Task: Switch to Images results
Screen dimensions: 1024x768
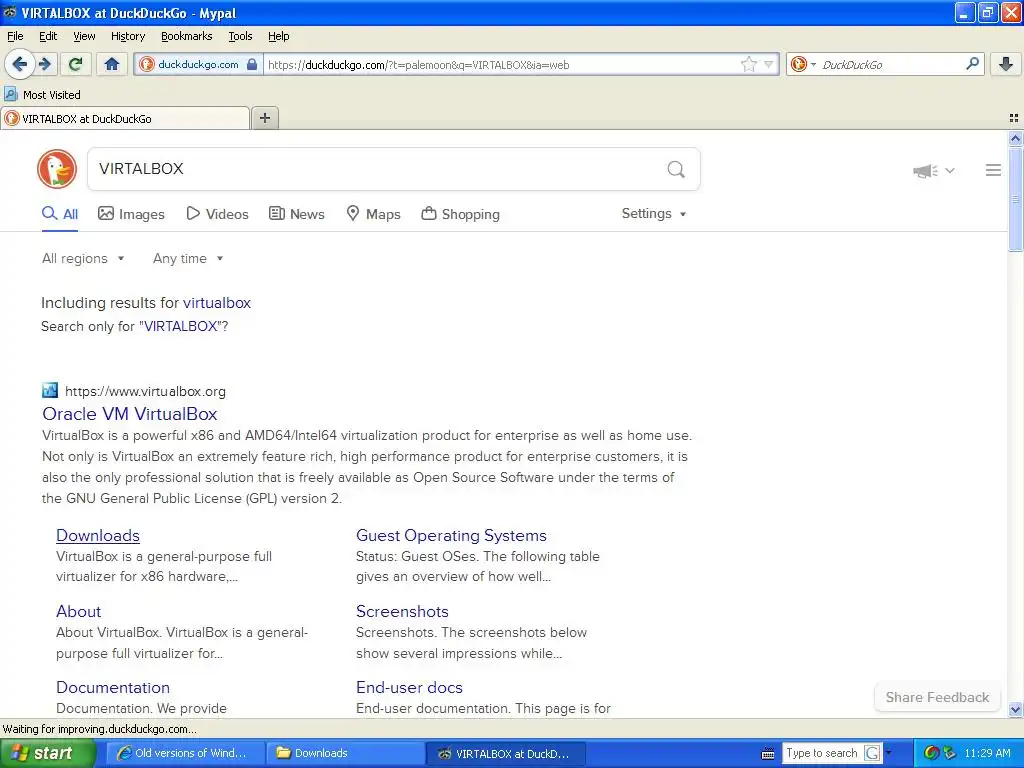Action: point(131,214)
